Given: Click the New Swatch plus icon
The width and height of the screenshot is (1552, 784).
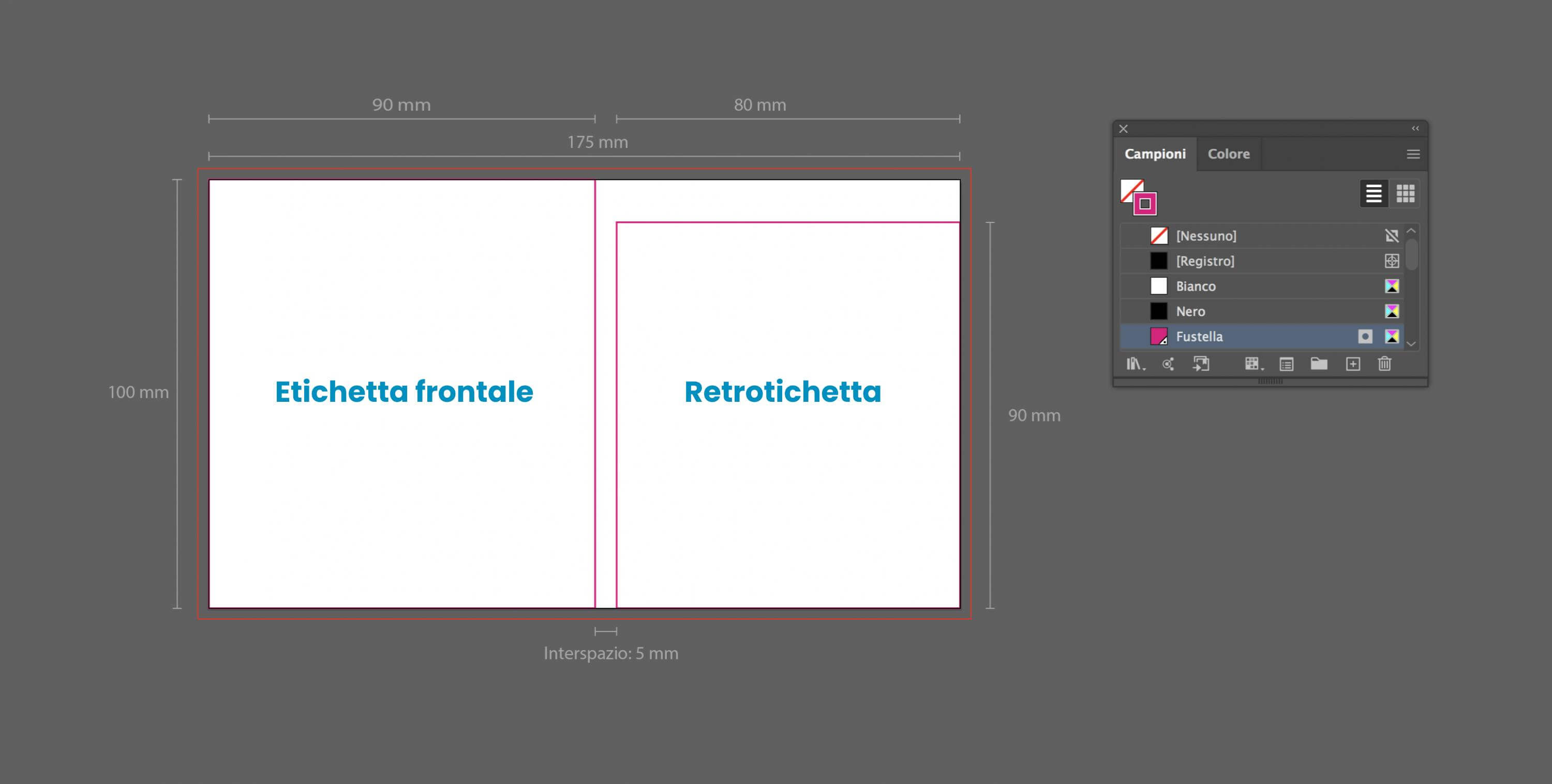Looking at the screenshot, I should (x=1353, y=364).
